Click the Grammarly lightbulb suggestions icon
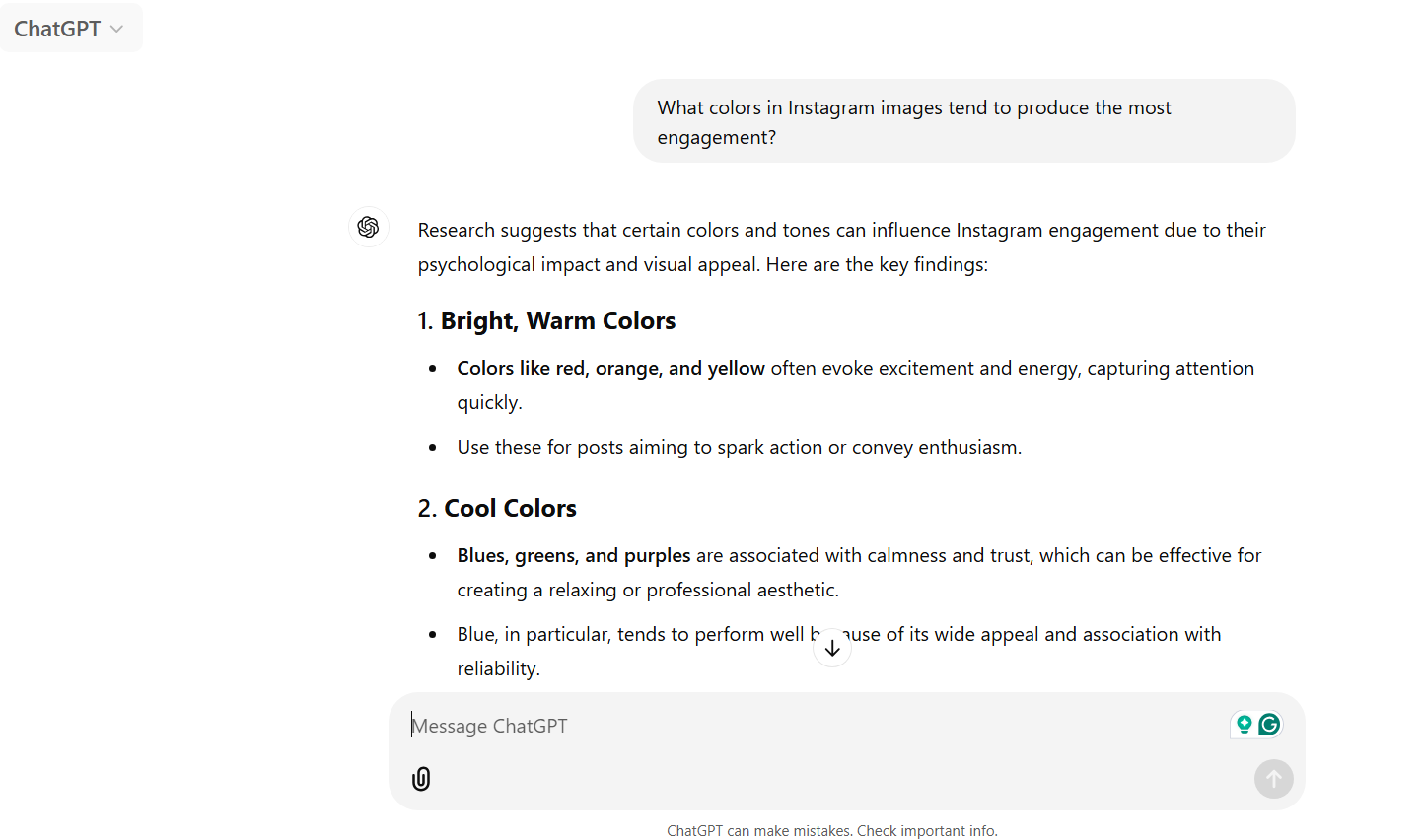1423x840 pixels. (1244, 725)
